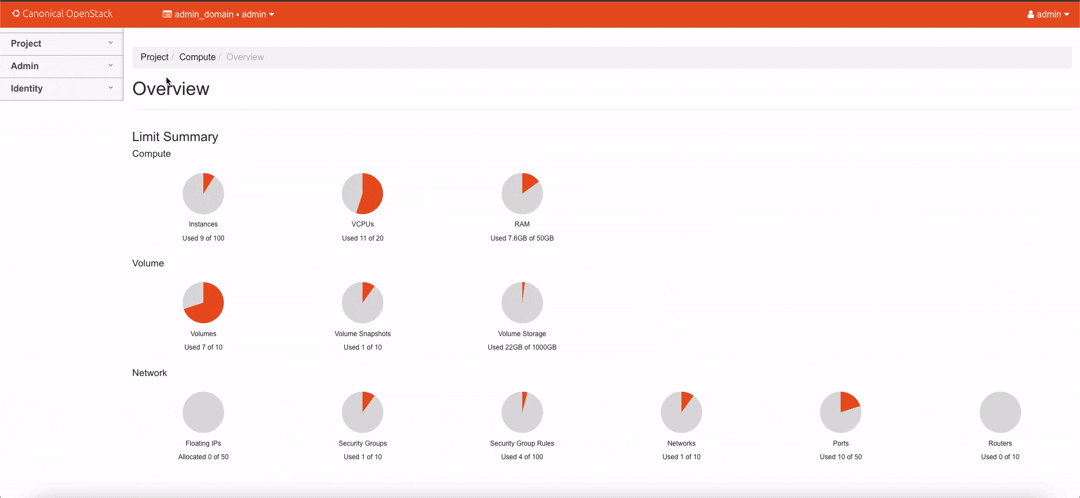Image resolution: width=1080 pixels, height=498 pixels.
Task: Click the Volume Snapshots pie chart
Action: [x=362, y=302]
